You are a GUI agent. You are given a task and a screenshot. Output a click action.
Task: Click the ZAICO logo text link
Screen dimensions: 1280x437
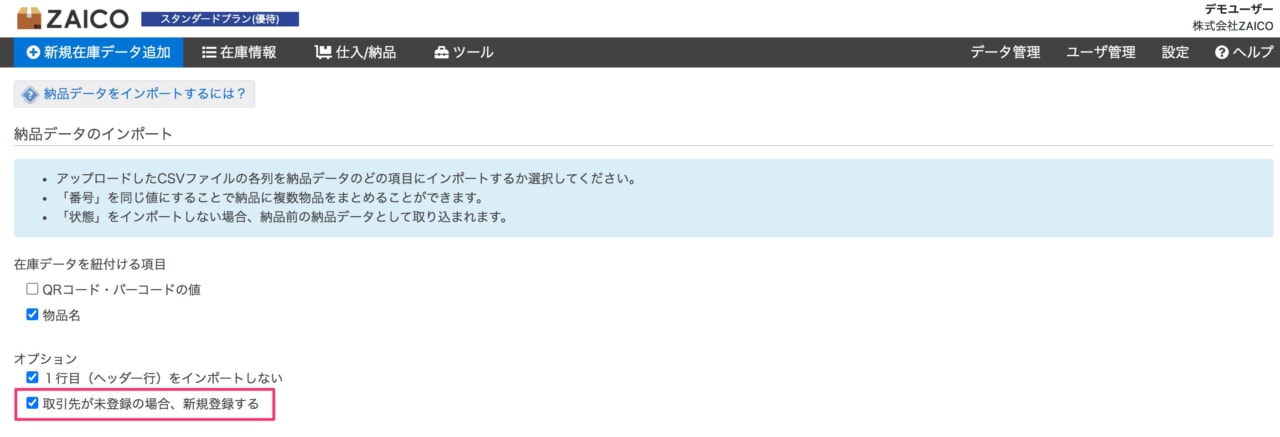(x=89, y=19)
